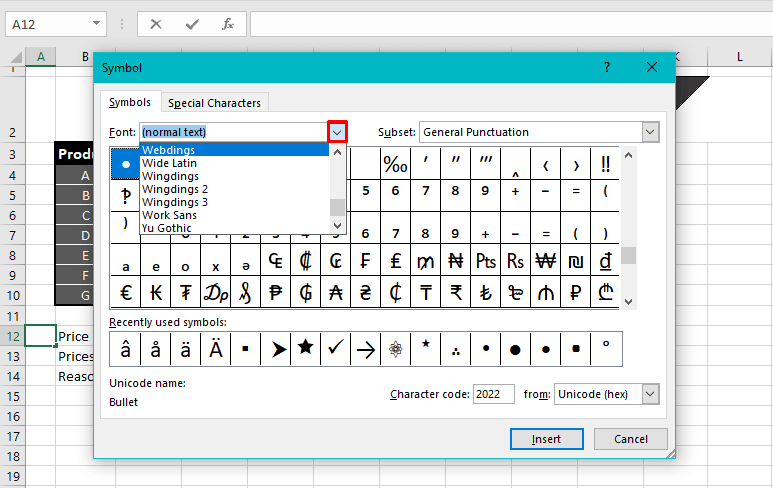Select the Dong currency symbol

pos(605,260)
